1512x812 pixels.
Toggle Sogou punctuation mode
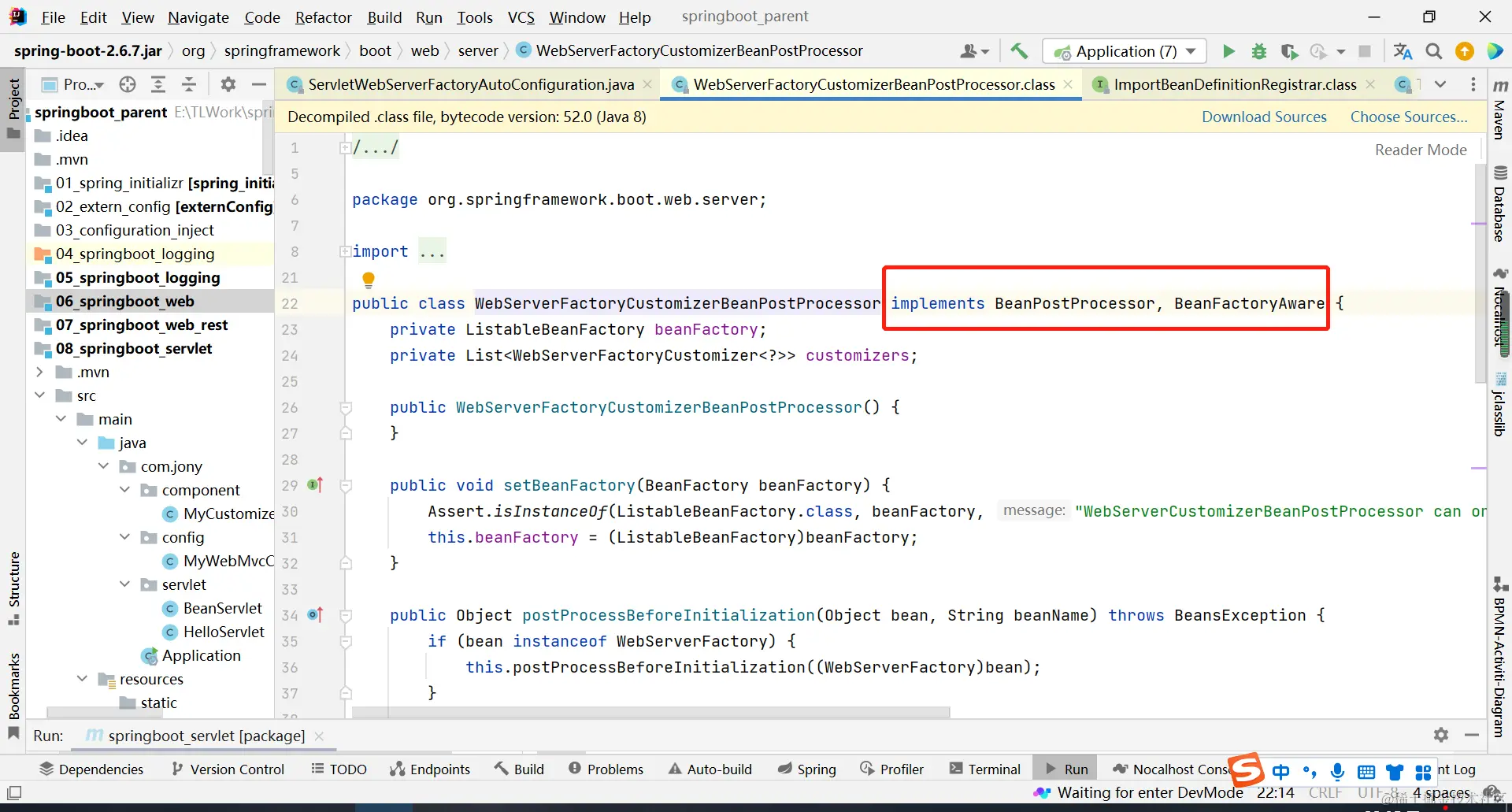[1310, 771]
